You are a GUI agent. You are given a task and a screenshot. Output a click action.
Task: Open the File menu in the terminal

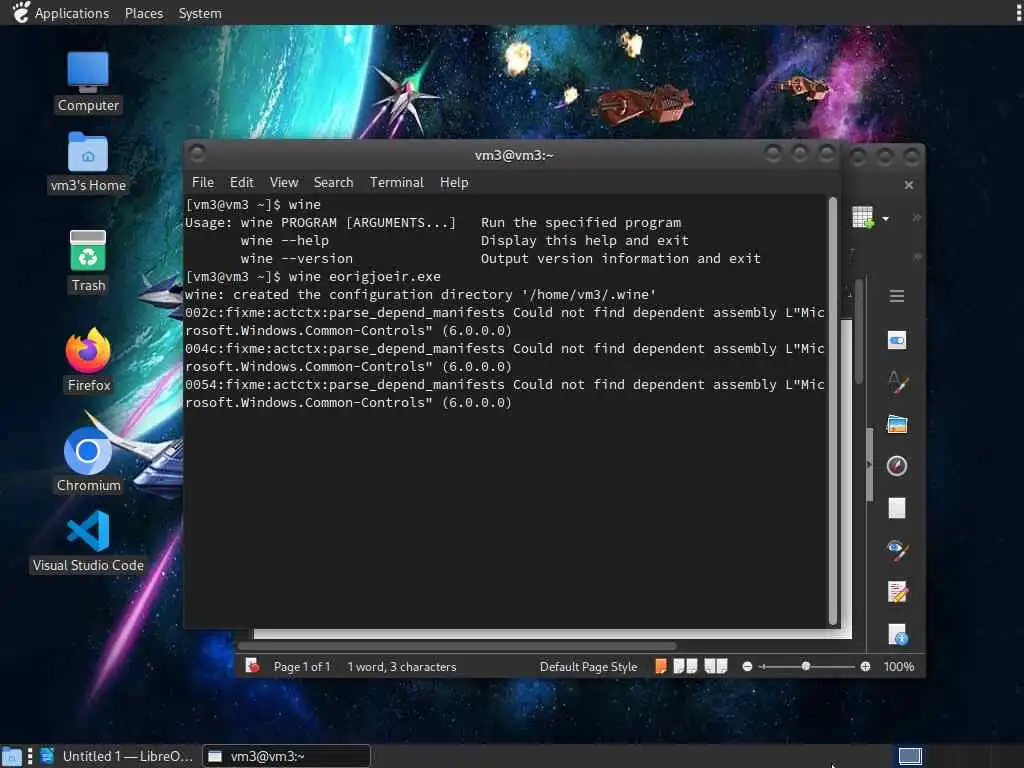click(x=202, y=182)
